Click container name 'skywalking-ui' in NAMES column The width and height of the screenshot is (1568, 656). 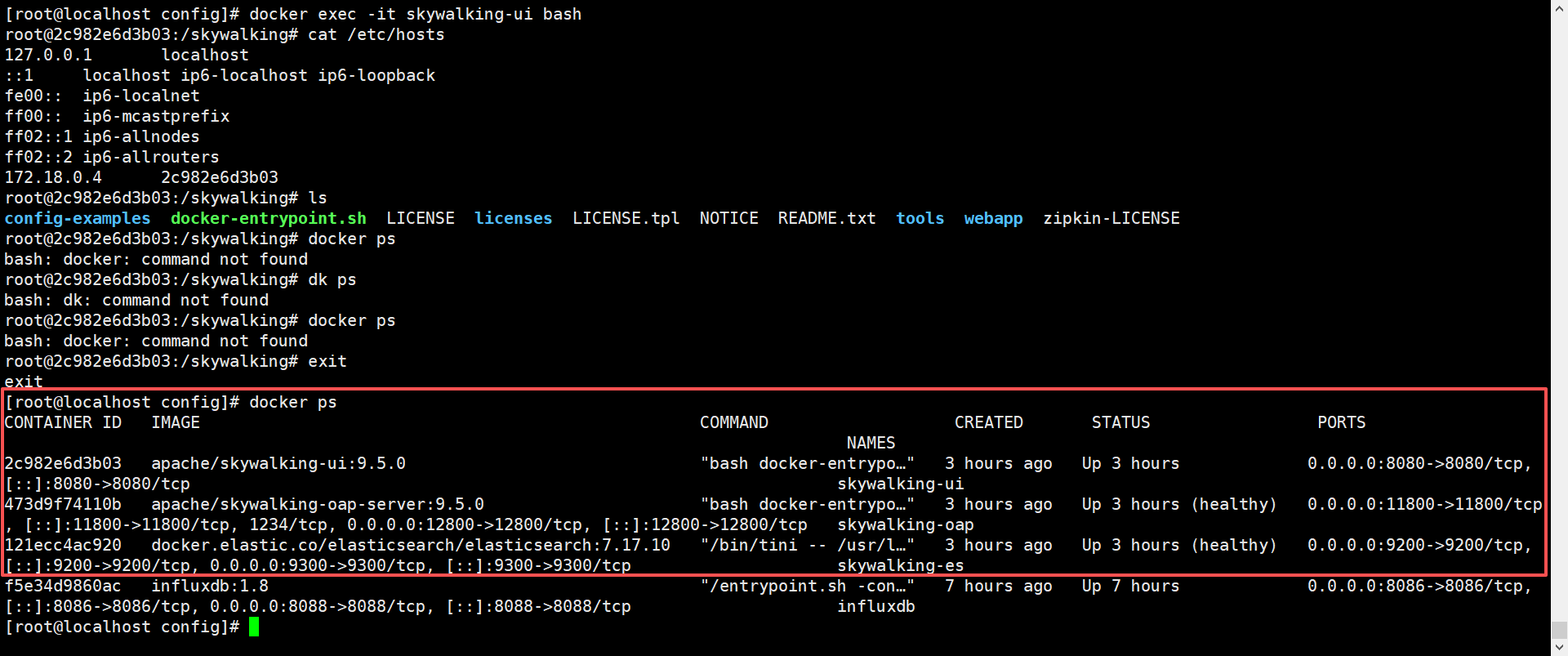pos(901,484)
